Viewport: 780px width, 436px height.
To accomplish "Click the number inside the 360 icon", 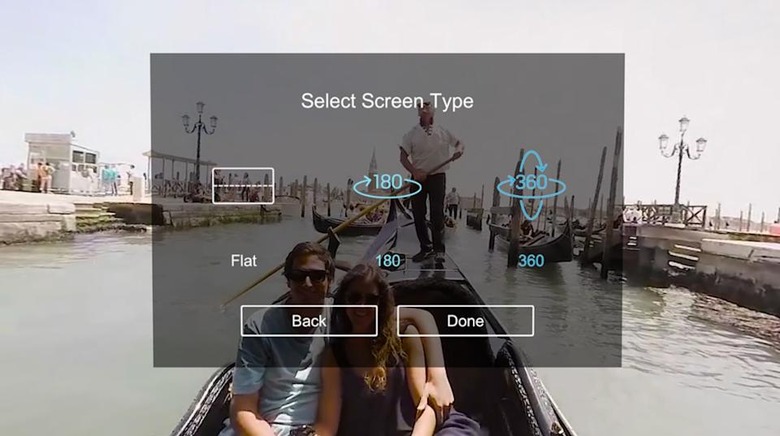I will 531,183.
